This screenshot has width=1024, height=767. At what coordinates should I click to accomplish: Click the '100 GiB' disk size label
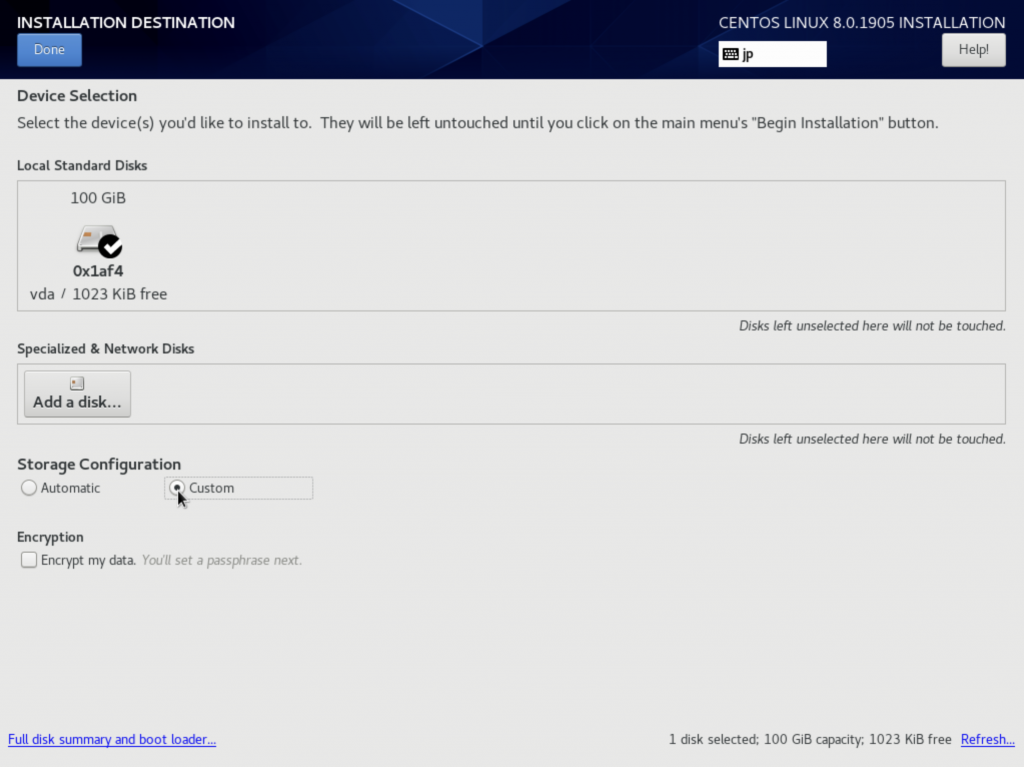point(98,198)
